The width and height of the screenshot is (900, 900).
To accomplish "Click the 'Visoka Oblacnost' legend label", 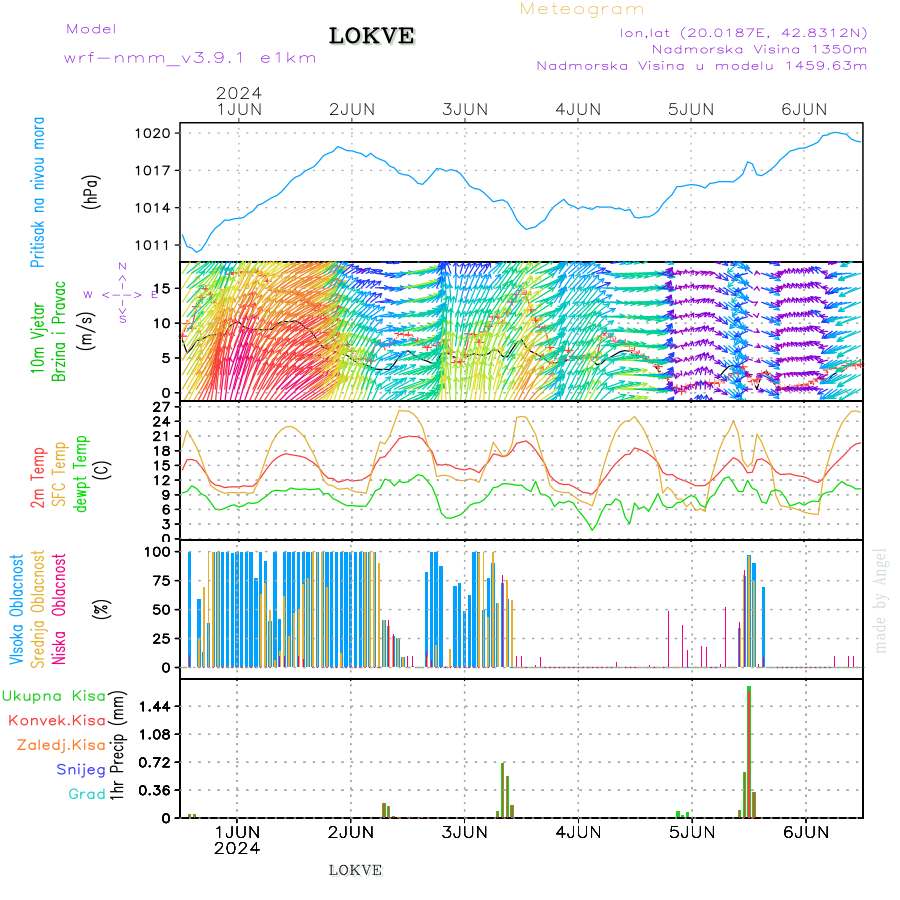I will click(x=17, y=609).
